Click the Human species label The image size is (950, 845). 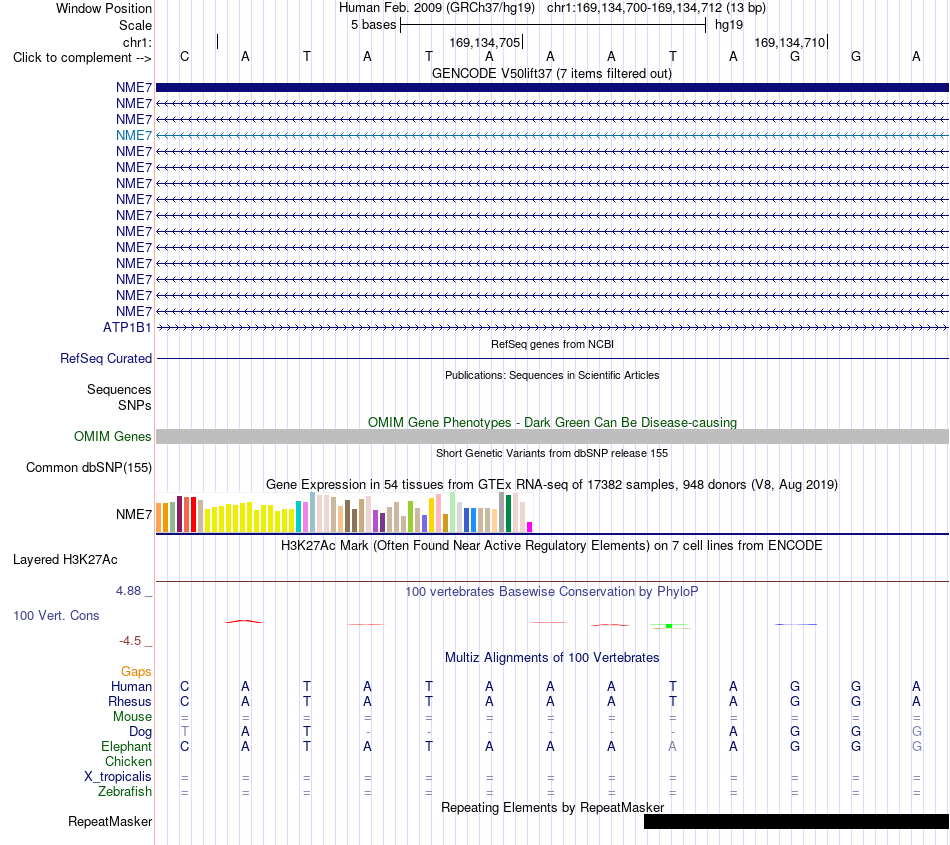click(131, 686)
